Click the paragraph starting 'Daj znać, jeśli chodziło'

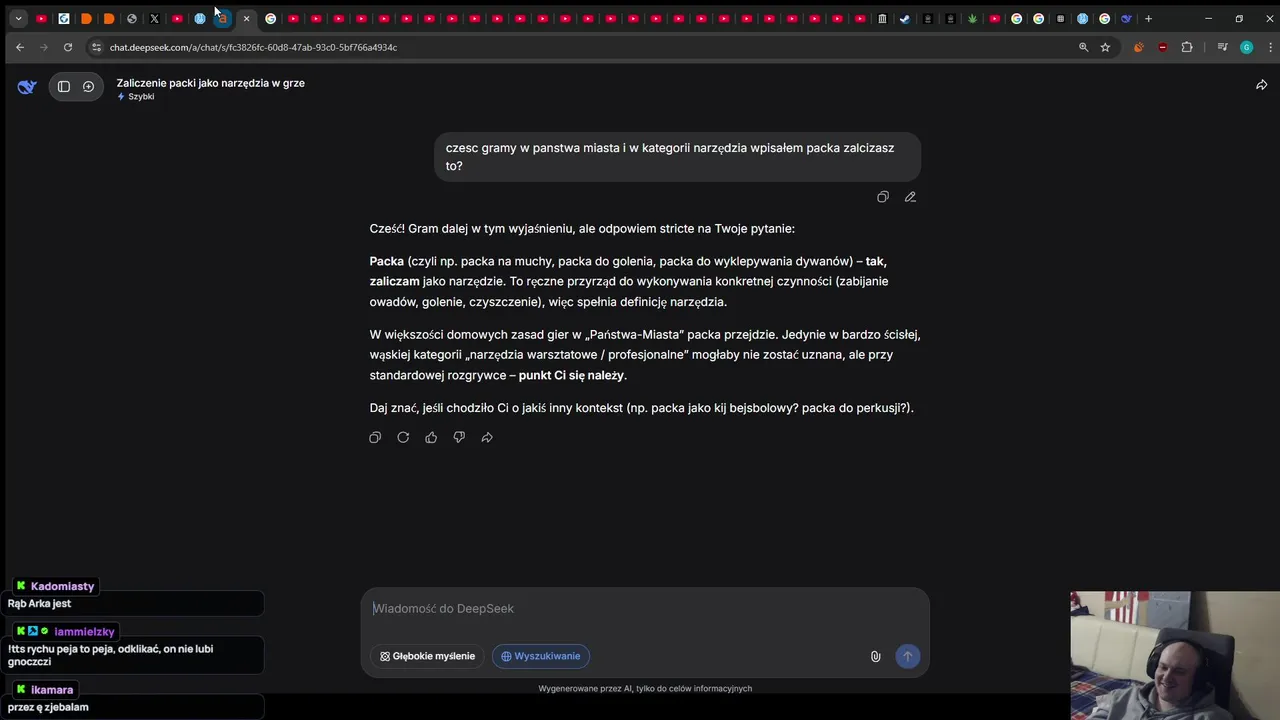coord(641,408)
